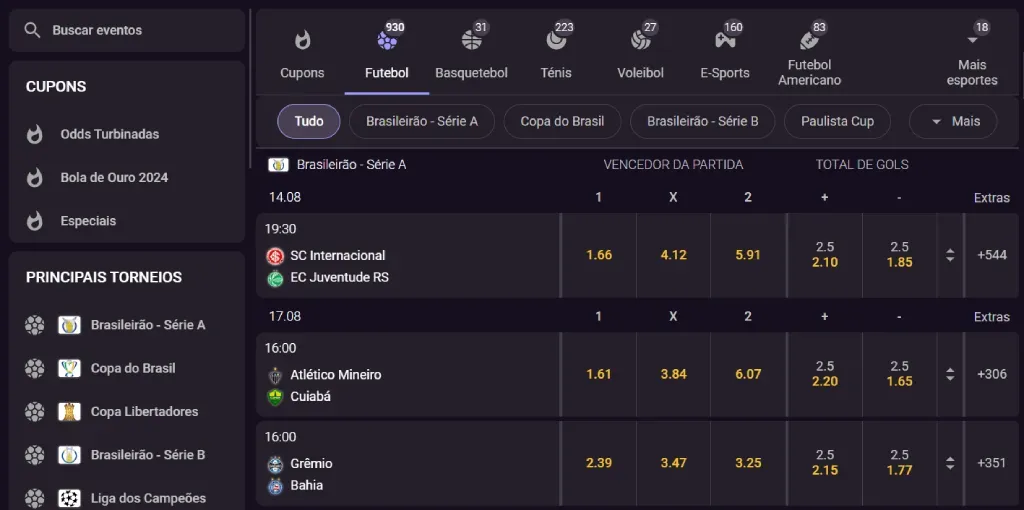1024x510 pixels.
Task: Switch to the Copa do Brasil tab
Action: pyautogui.click(x=562, y=121)
